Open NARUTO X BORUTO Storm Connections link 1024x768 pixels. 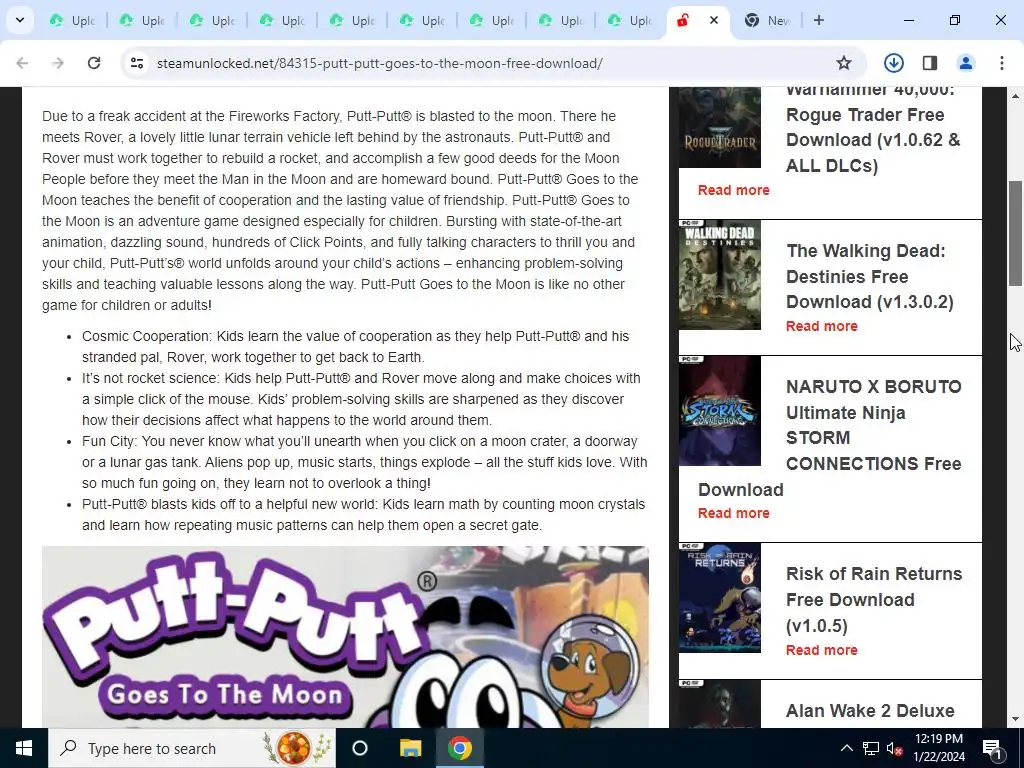pyautogui.click(x=830, y=438)
